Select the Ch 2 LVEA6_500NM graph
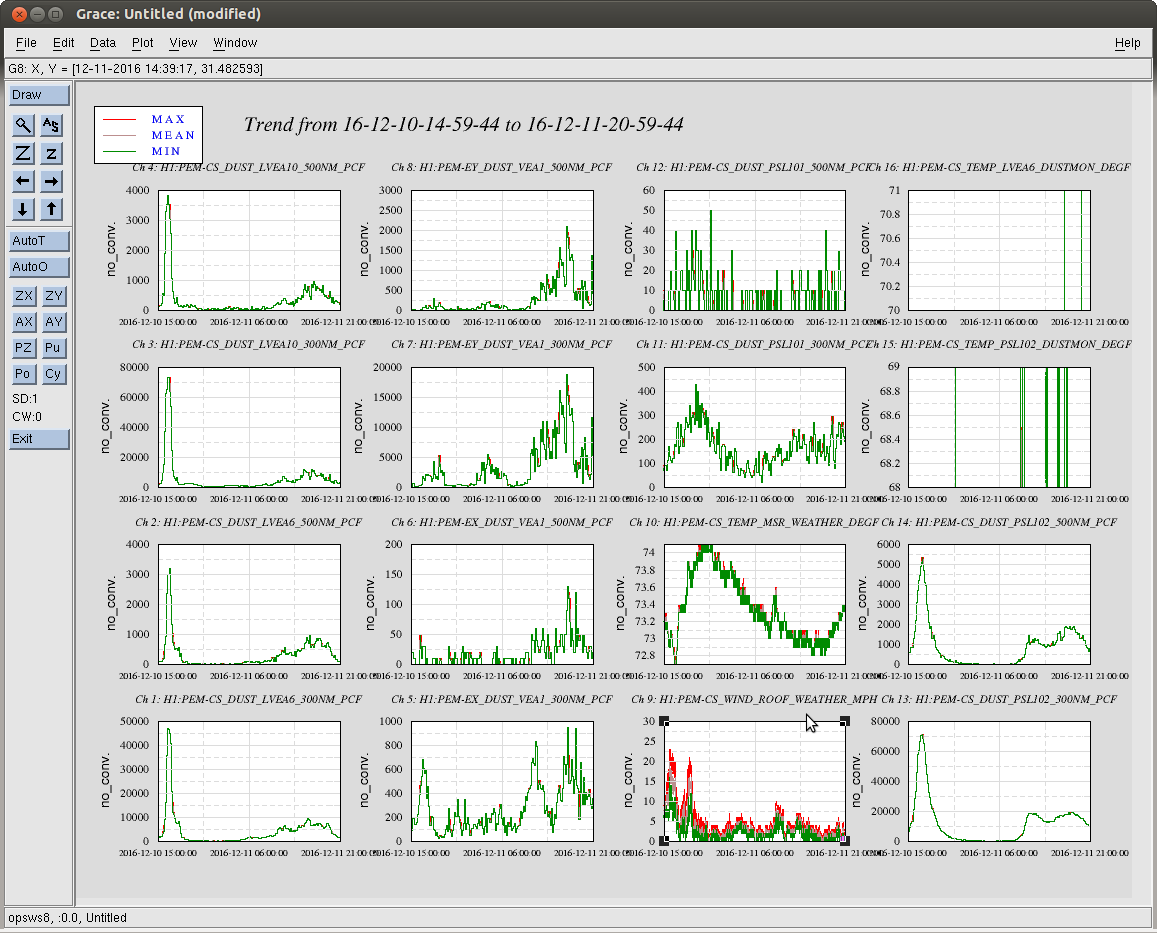The image size is (1157, 933). point(249,605)
